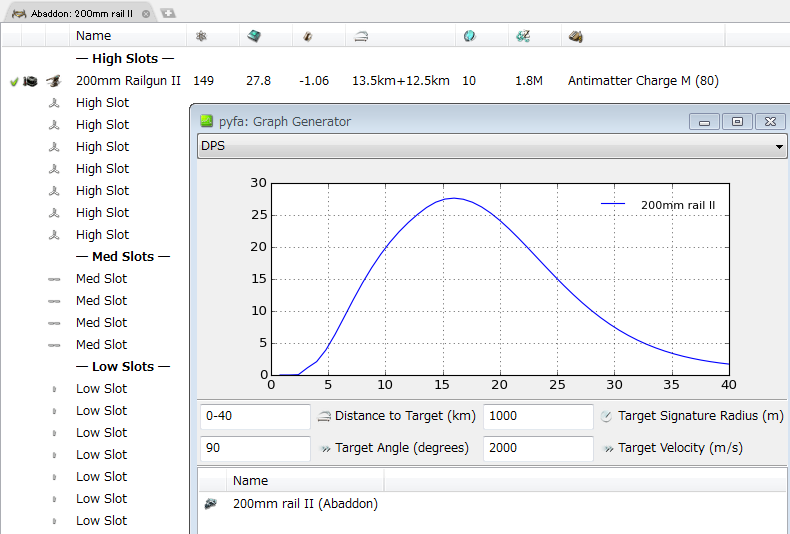Select the first empty Med Slot row
This screenshot has width=790, height=534.
(x=101, y=279)
